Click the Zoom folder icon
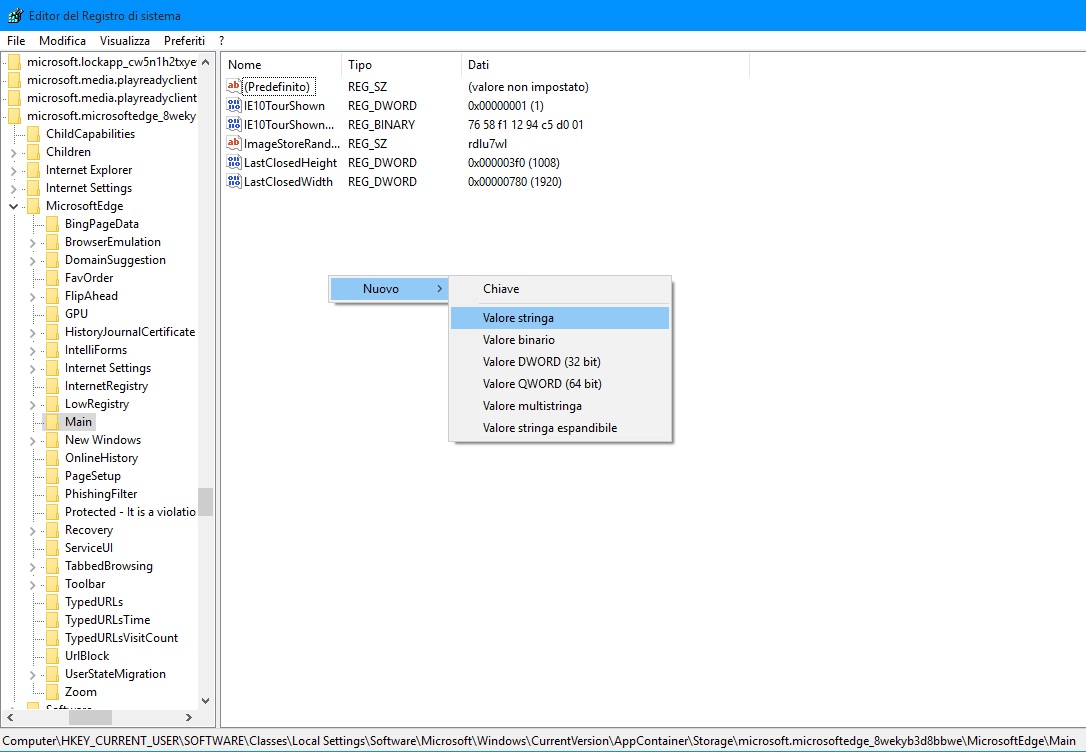The image size is (1086, 752). click(52, 692)
